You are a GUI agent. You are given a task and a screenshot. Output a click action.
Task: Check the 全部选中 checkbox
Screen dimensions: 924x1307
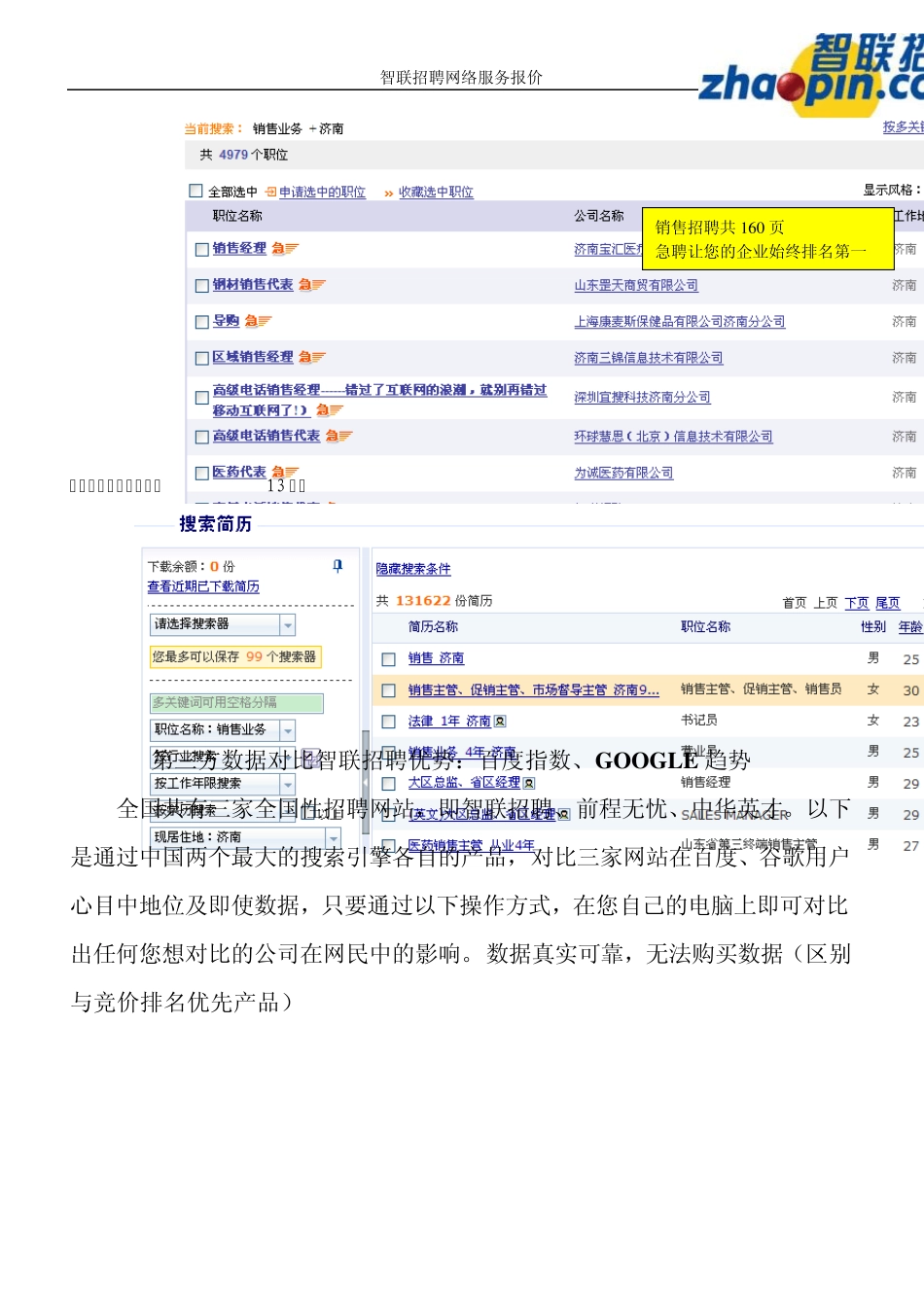195,192
